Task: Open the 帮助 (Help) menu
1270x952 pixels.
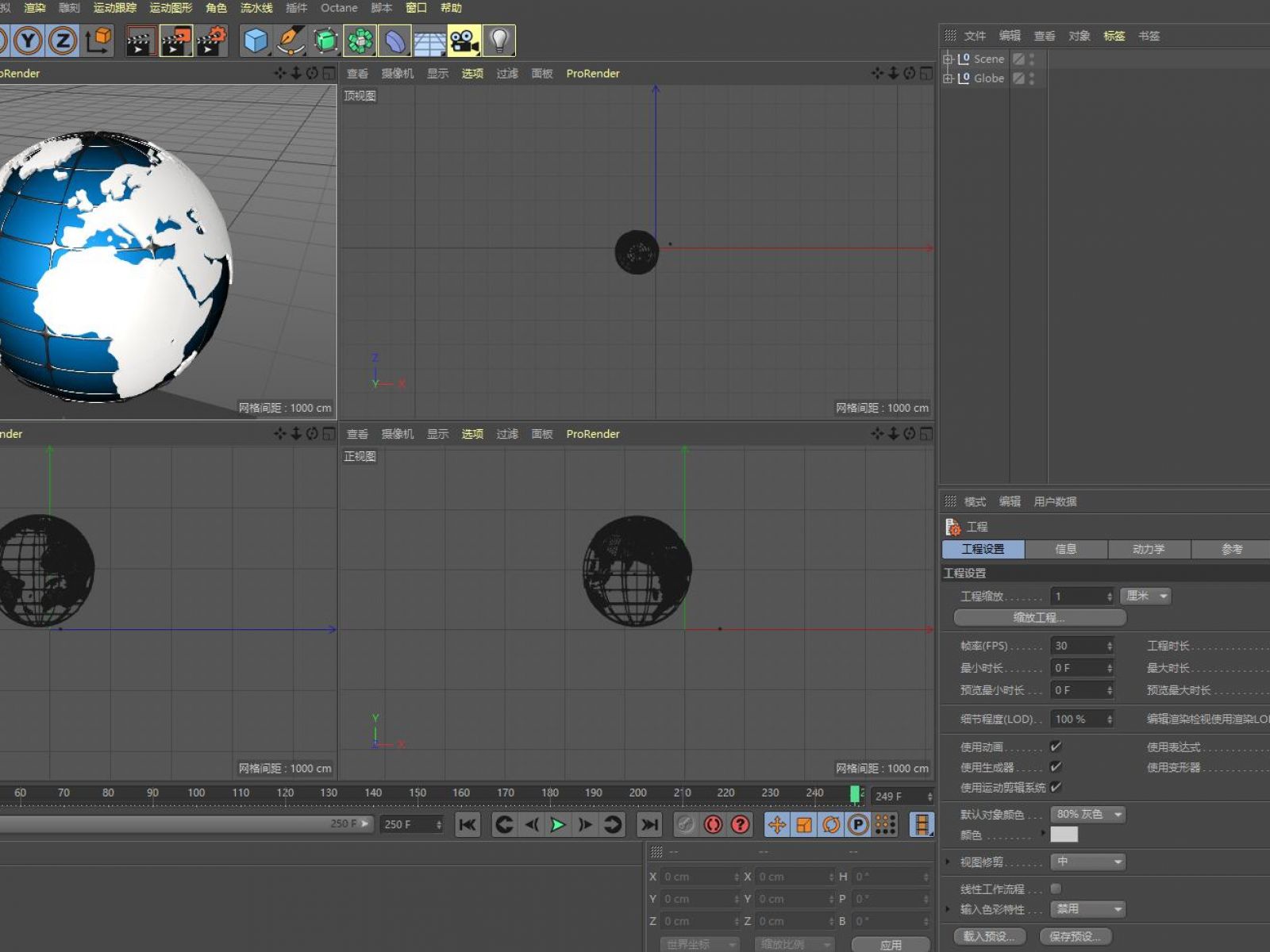Action: pos(451,8)
